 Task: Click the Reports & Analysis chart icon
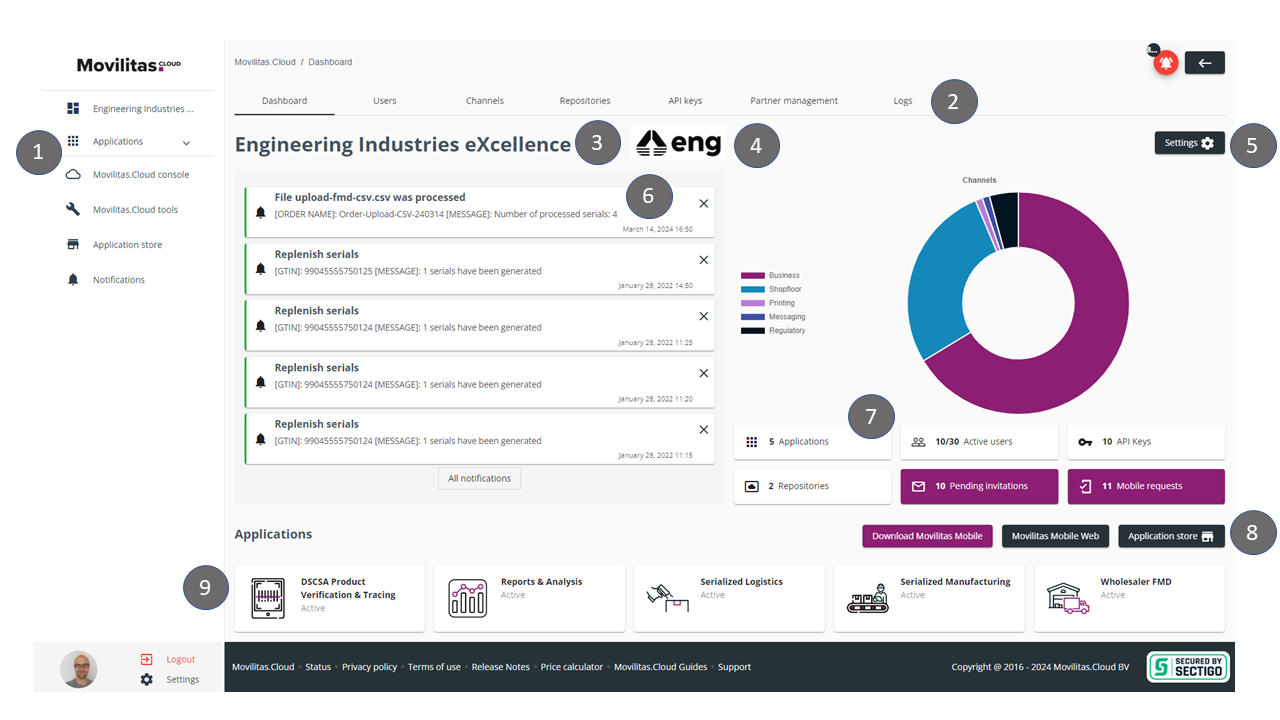(x=467, y=598)
